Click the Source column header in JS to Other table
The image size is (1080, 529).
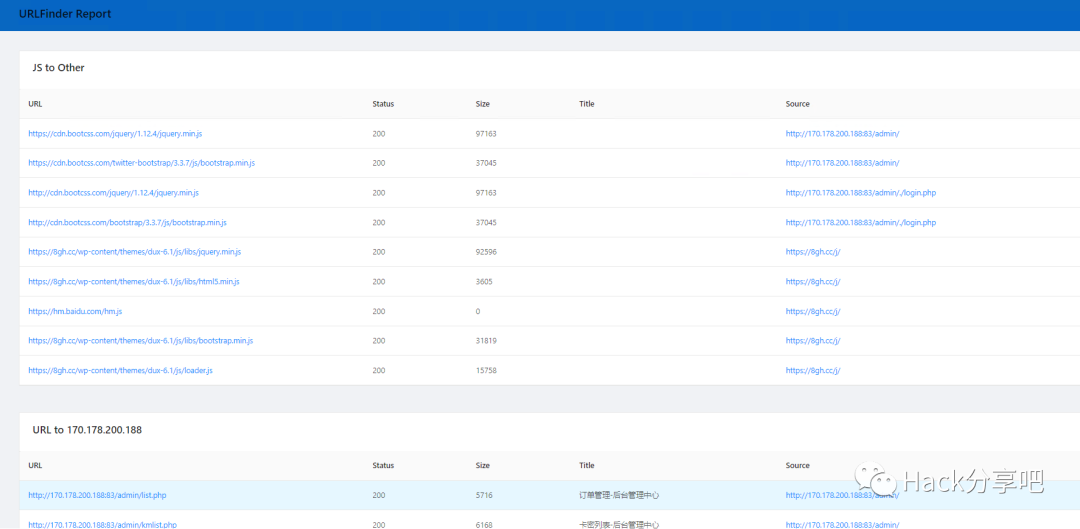click(798, 104)
